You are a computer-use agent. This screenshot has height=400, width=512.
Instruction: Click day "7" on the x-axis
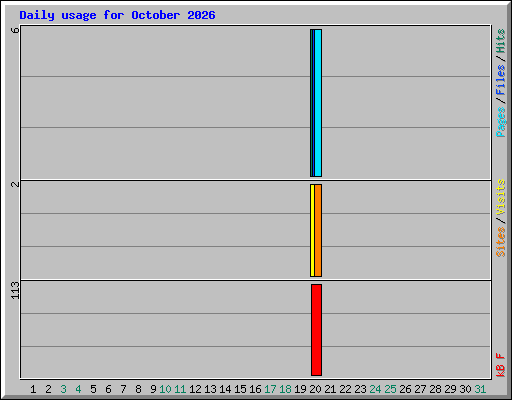123,389
